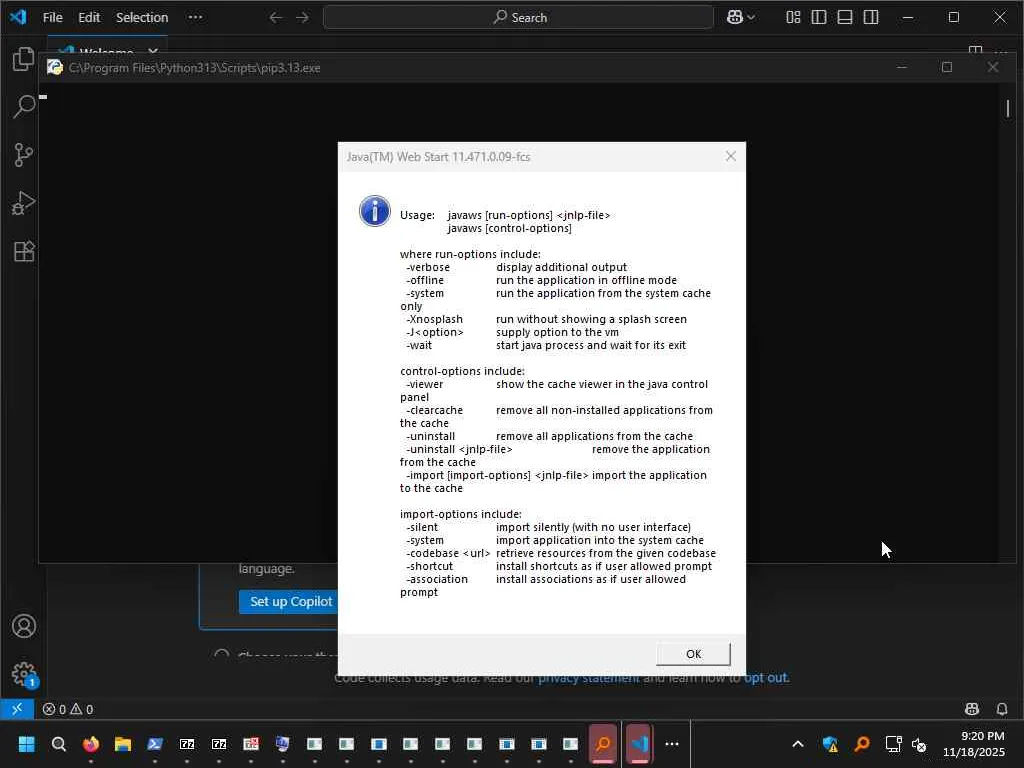The width and height of the screenshot is (1024, 768).
Task: Toggle the secondary side bar
Action: click(871, 18)
